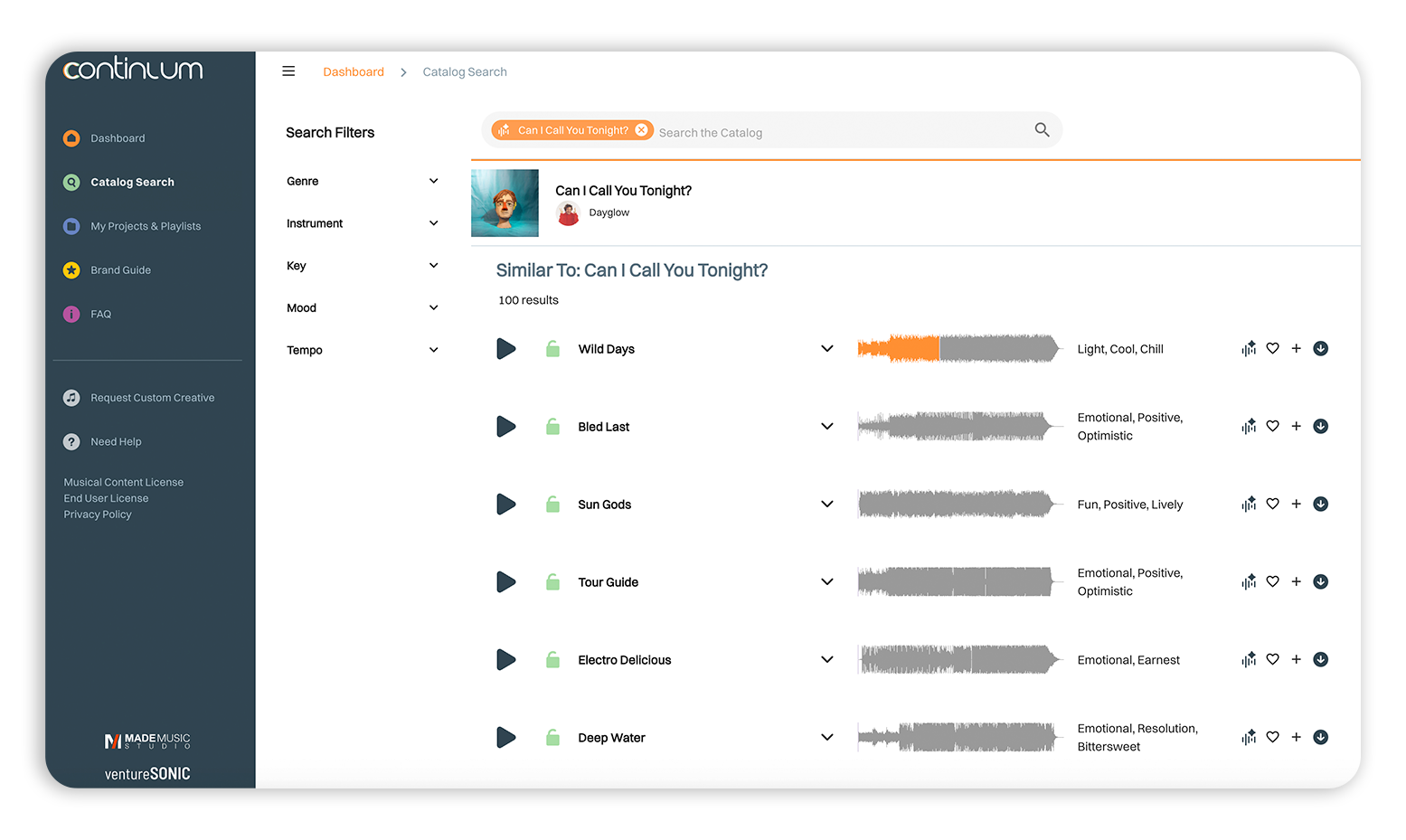
Task: Add Electro Delicious to a playlist
Action: pos(1296,660)
